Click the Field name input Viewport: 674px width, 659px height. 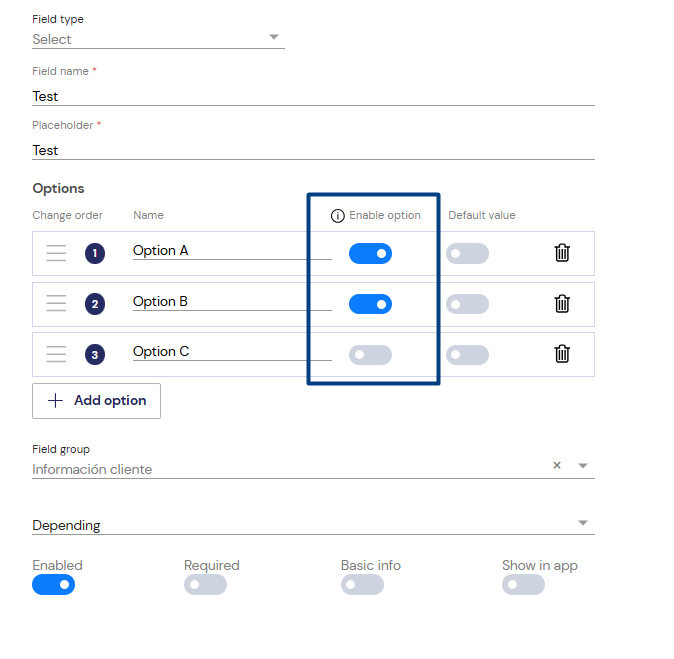coord(313,96)
